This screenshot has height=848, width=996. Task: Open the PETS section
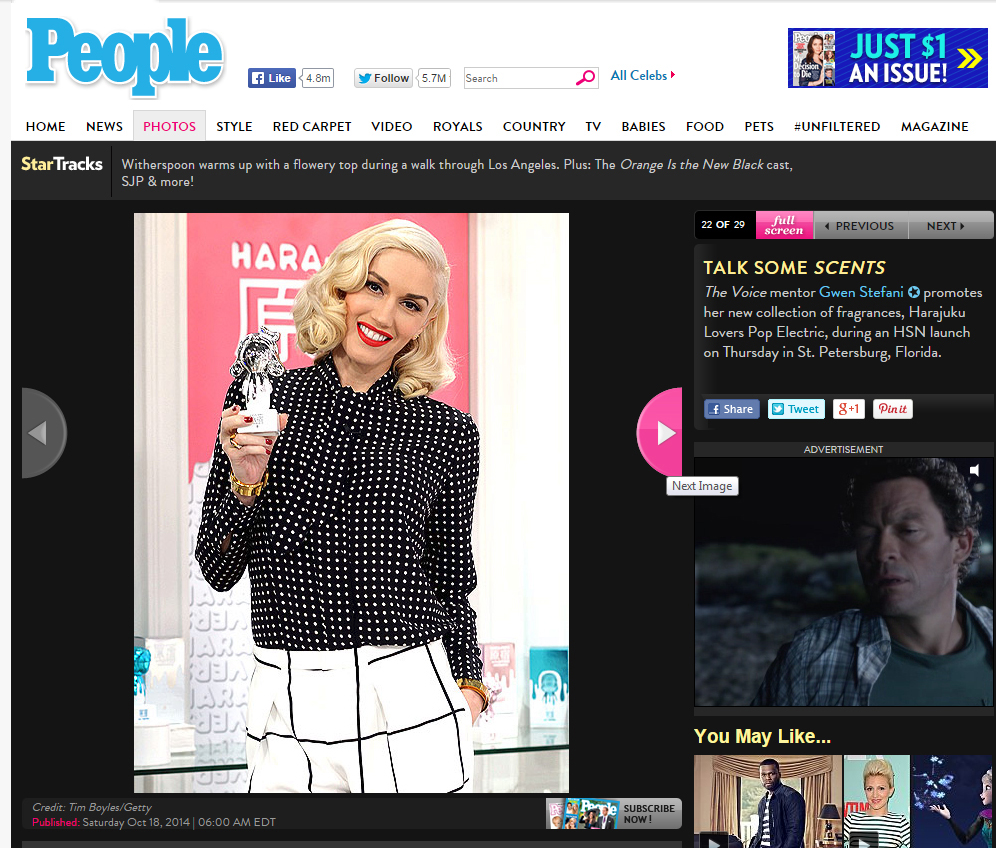click(759, 126)
